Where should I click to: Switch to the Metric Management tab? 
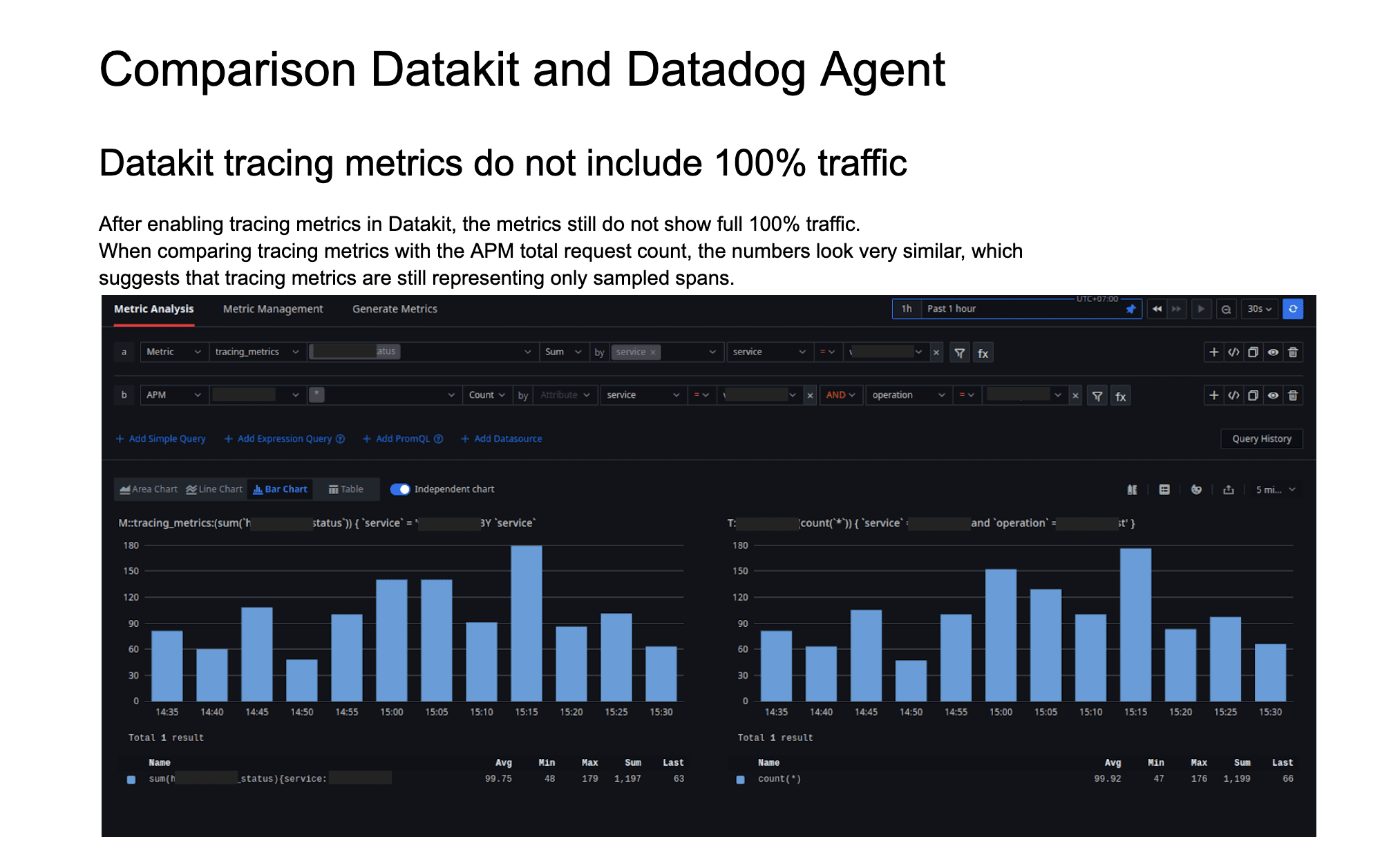tap(272, 309)
